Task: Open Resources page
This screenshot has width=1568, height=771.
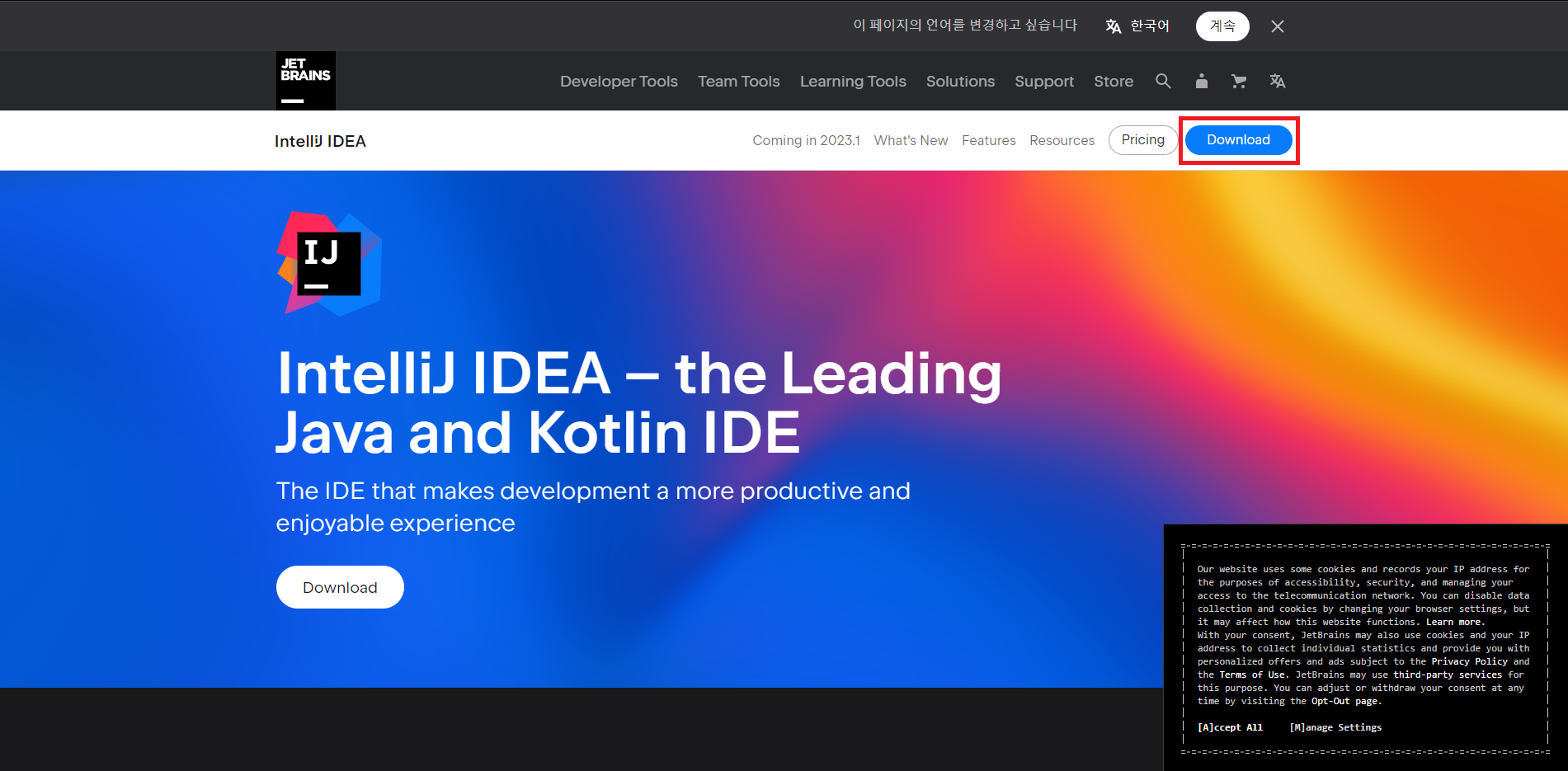Action: (1062, 140)
